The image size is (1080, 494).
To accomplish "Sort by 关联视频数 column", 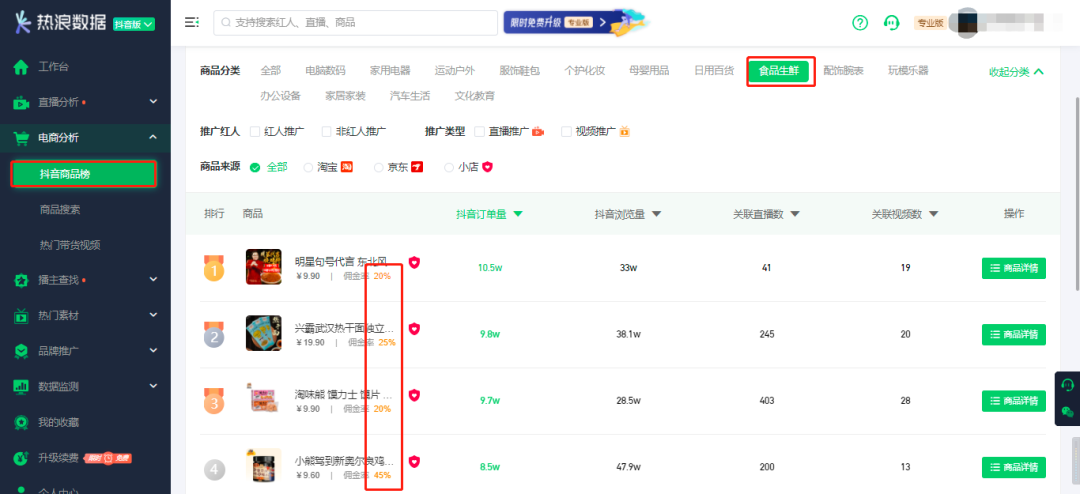I will pyautogui.click(x=905, y=214).
